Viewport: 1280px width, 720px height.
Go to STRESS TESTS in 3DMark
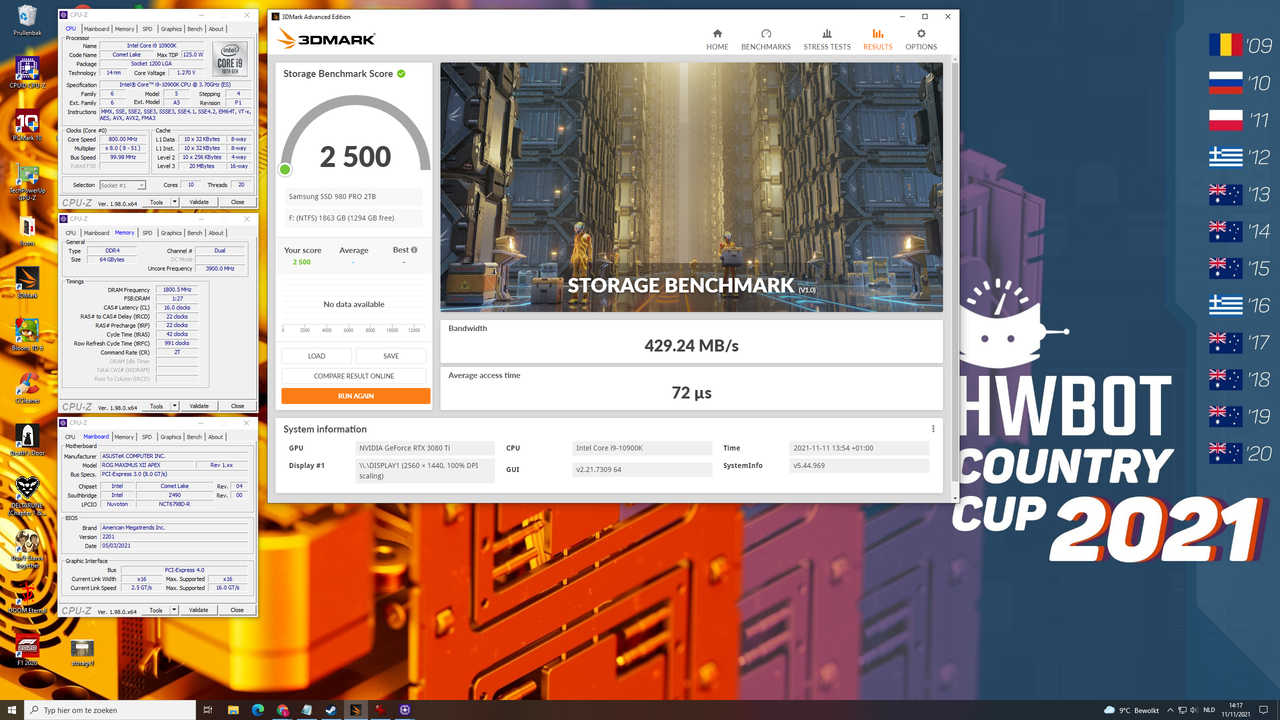coord(827,39)
